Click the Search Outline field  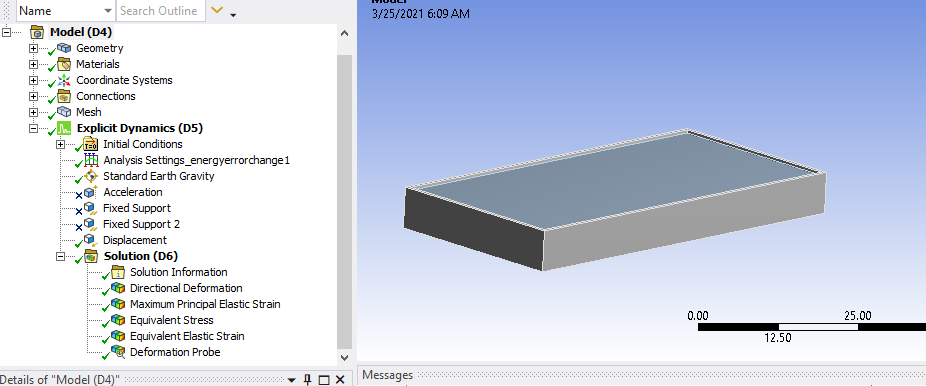tap(161, 11)
